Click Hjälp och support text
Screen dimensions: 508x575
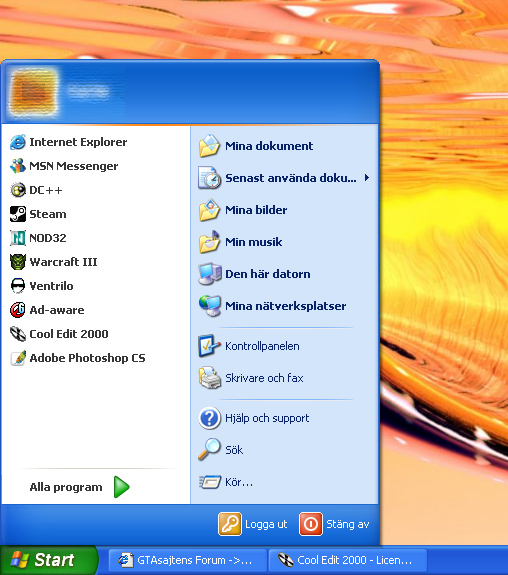point(267,418)
